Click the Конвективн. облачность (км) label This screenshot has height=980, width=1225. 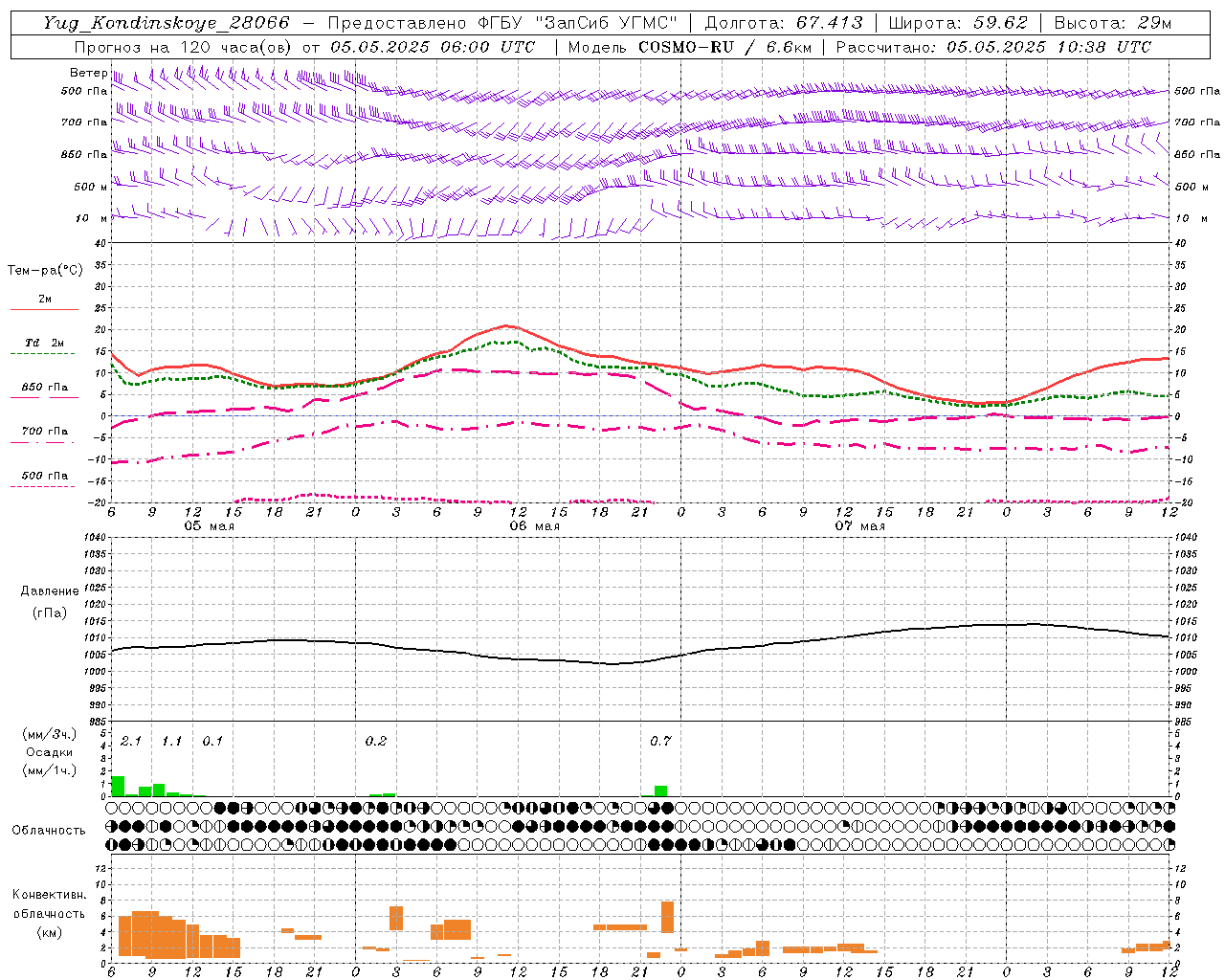49,913
